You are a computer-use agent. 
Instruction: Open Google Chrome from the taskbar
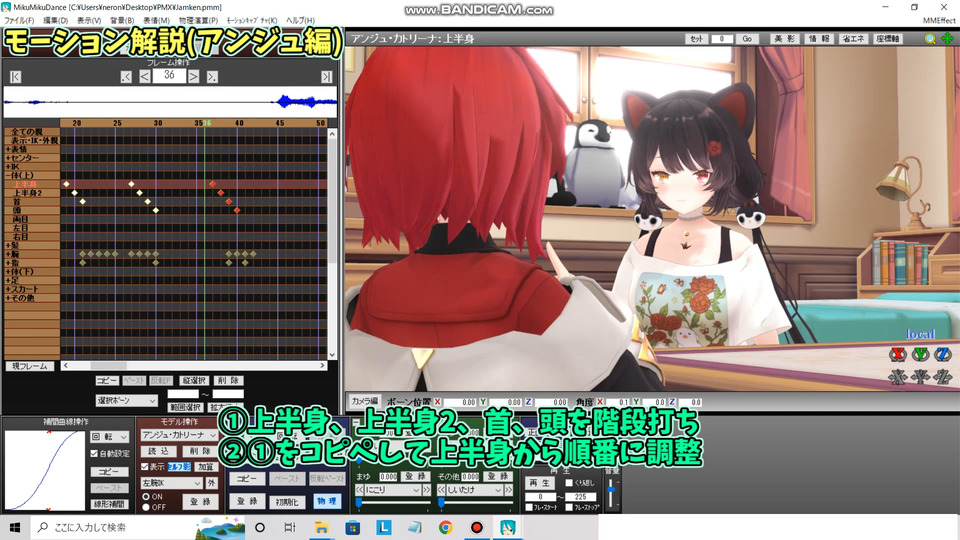tap(445, 527)
